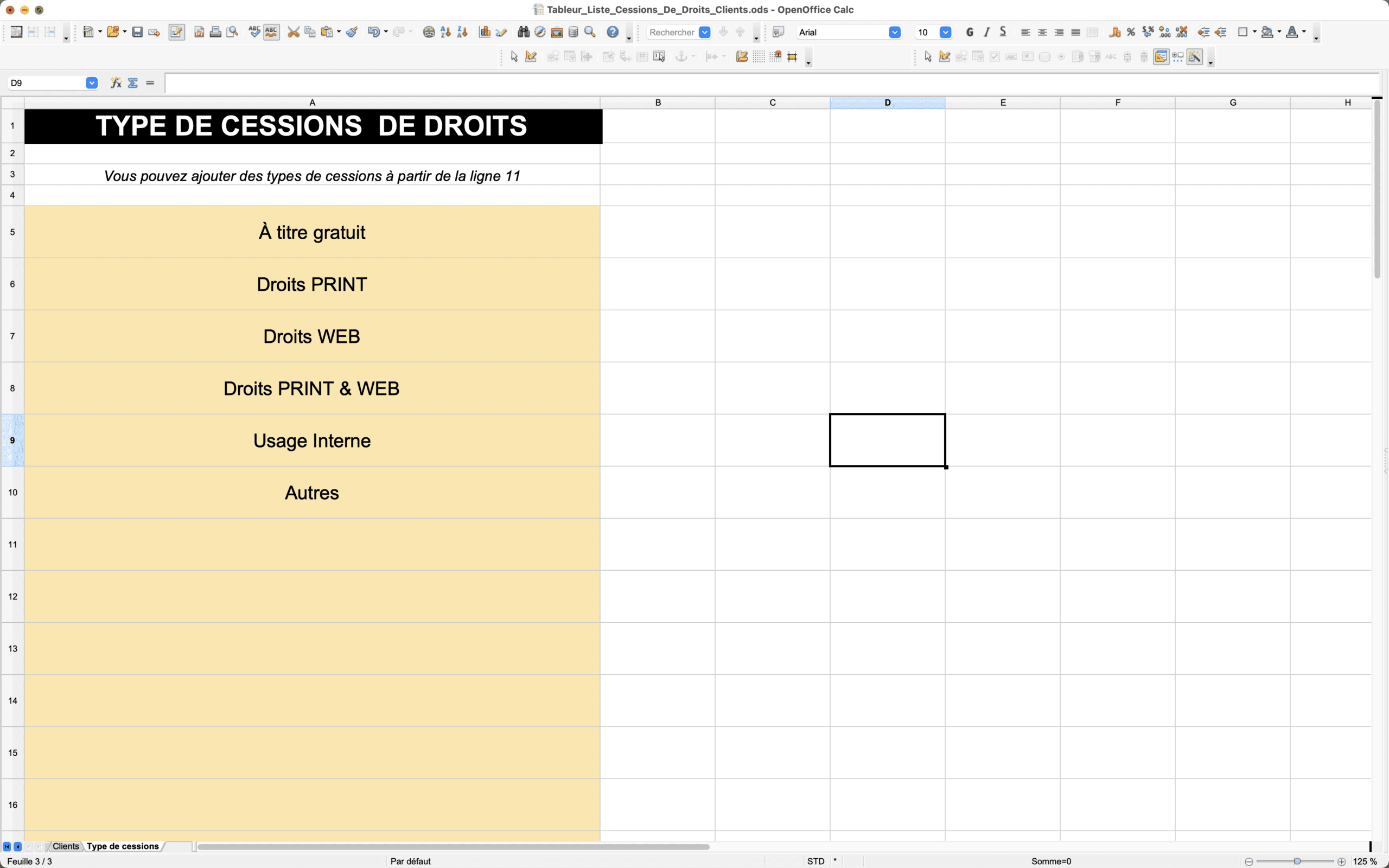This screenshot has height=868, width=1389.
Task: Expand the Name Box D9 dropdown
Action: pyautogui.click(x=91, y=82)
